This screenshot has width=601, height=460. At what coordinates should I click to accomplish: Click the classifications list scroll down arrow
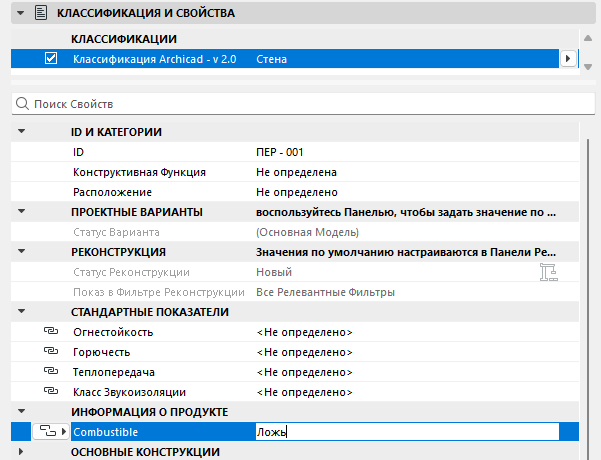pos(588,67)
